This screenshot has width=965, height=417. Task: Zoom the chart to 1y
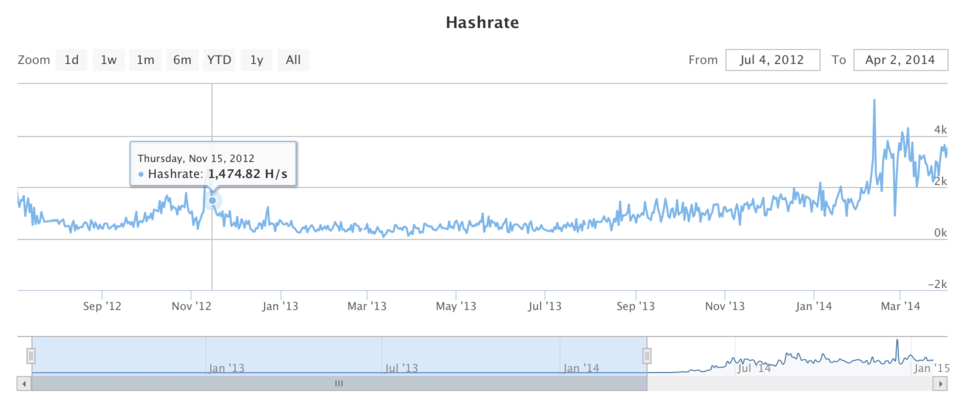point(257,60)
